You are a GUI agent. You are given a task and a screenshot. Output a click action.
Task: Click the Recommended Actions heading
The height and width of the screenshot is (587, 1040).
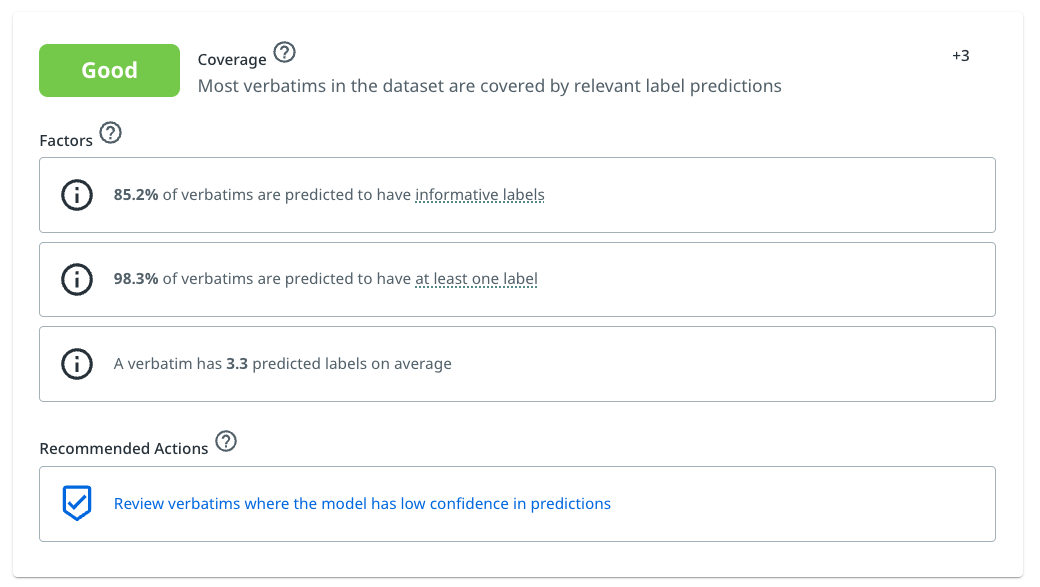tap(124, 449)
